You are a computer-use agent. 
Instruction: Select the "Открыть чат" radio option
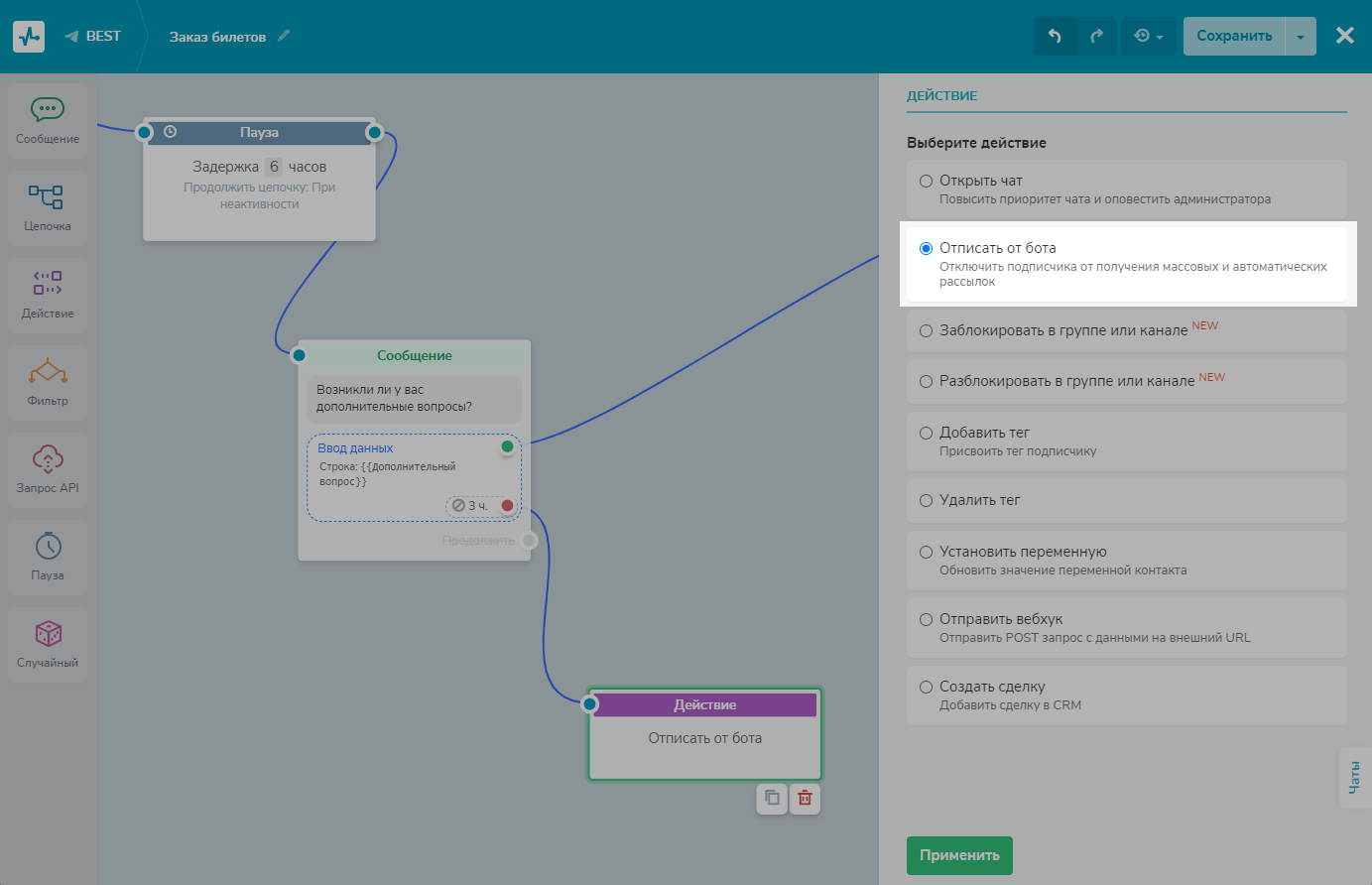(926, 181)
